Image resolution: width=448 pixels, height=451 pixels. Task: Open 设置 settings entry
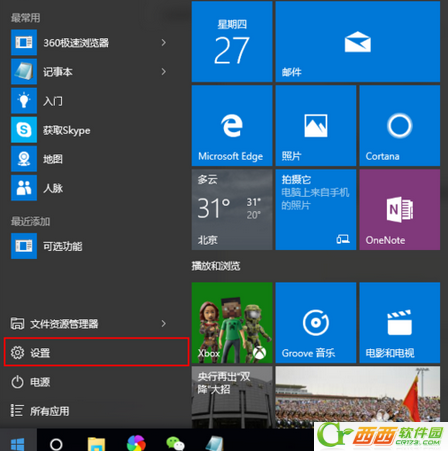[97, 352]
